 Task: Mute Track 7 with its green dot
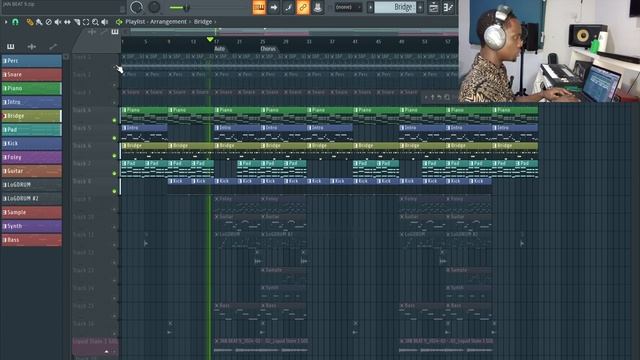click(x=114, y=173)
